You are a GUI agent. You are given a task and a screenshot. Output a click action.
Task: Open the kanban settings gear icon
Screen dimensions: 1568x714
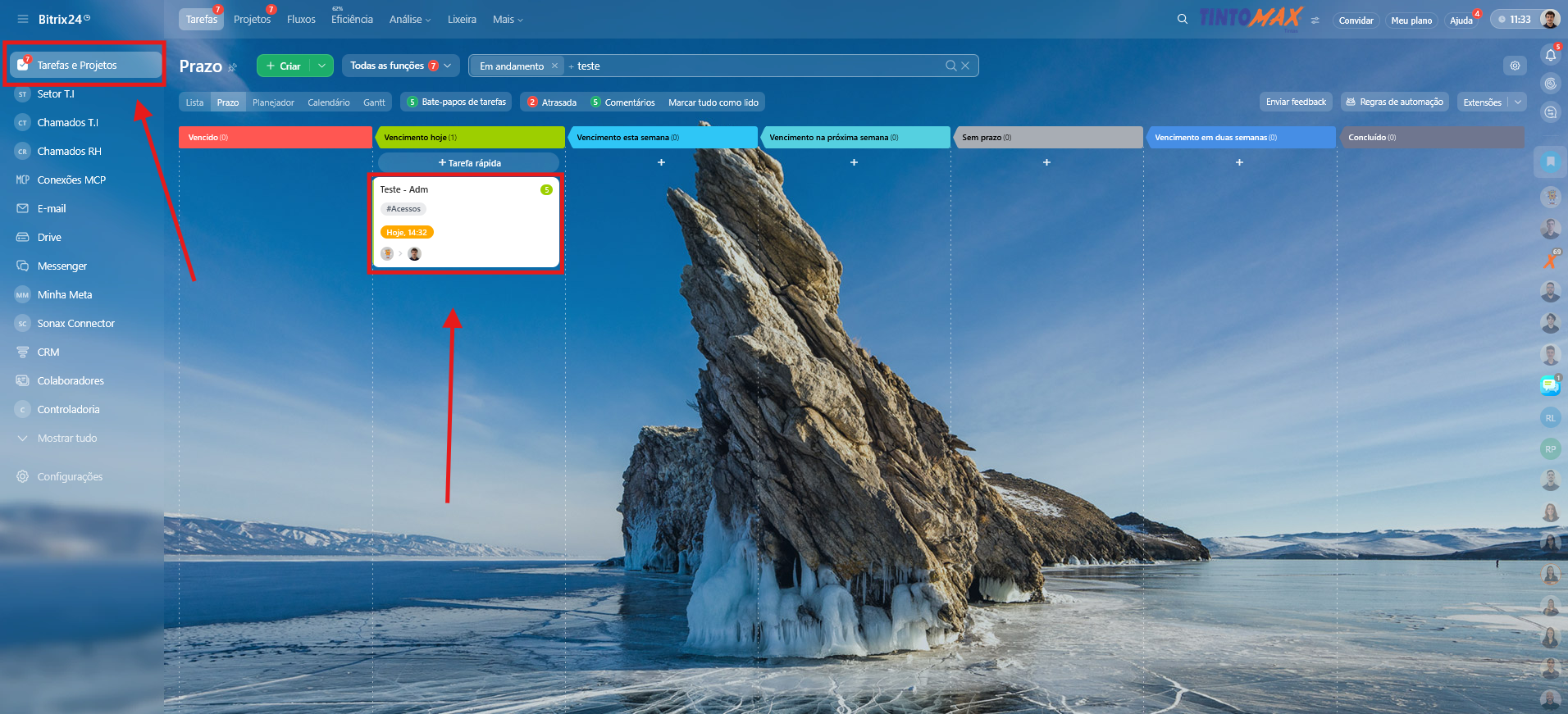(1515, 66)
